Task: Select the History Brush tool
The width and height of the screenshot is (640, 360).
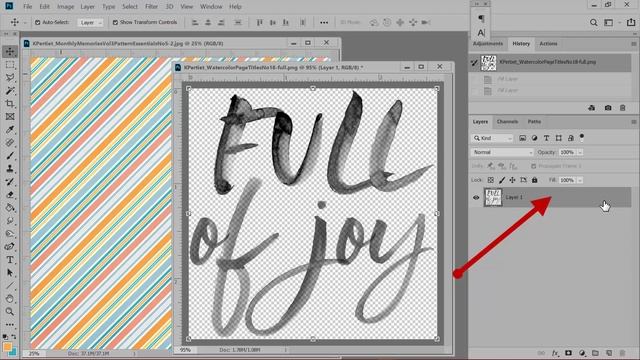Action: coord(10,182)
